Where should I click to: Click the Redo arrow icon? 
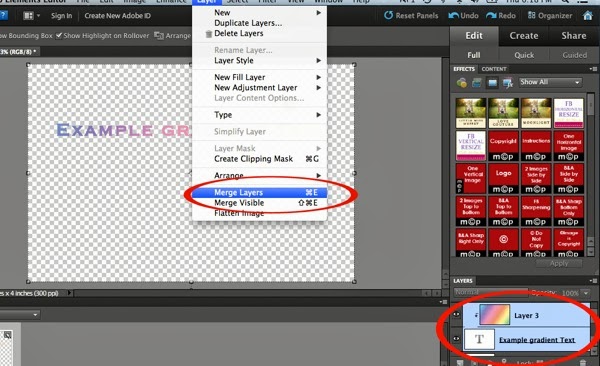491,15
